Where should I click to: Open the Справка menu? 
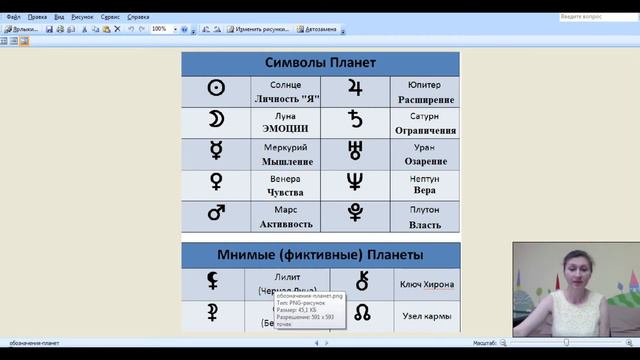click(138, 17)
